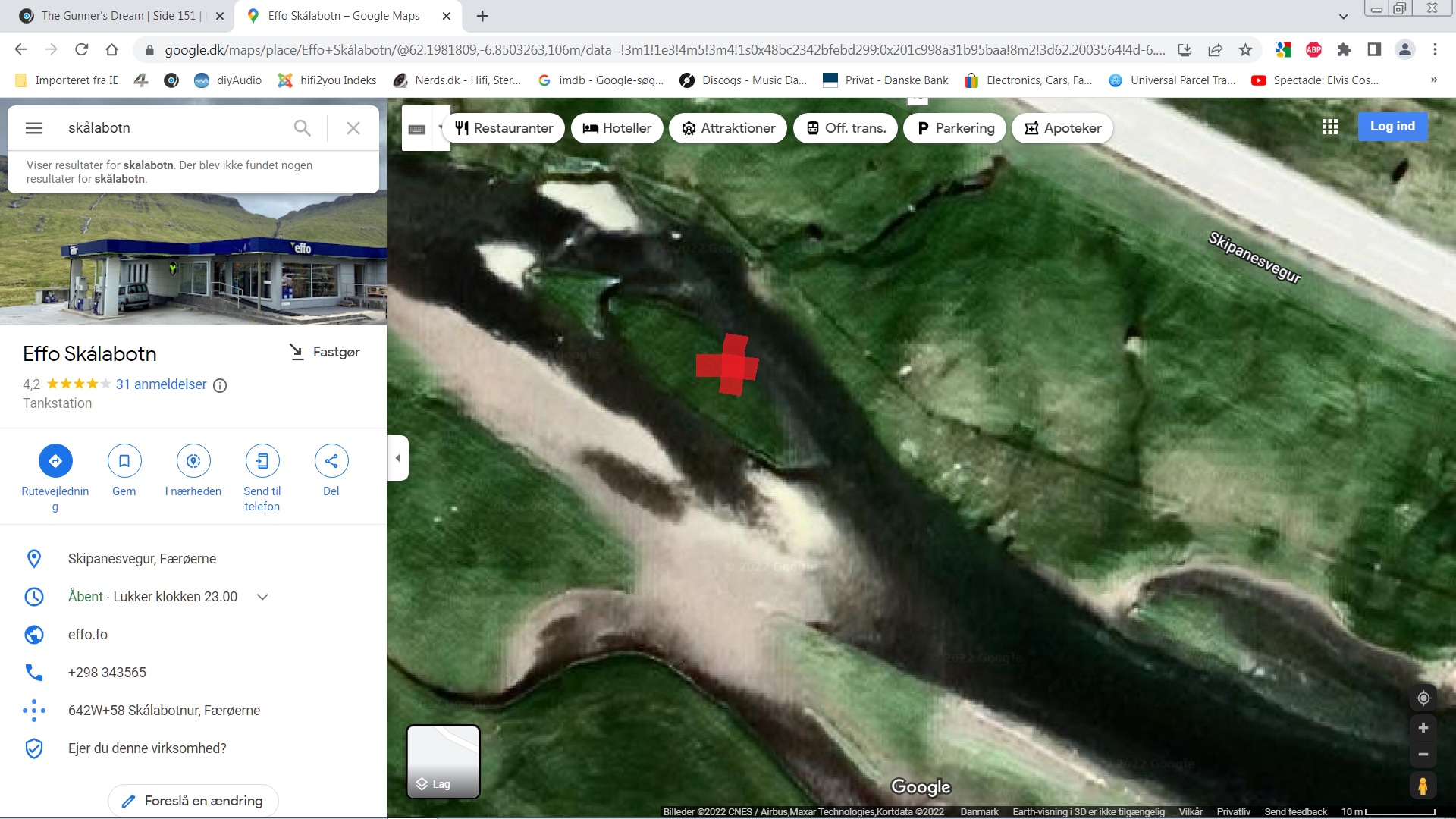
Task: Share place with the Del icon
Action: [331, 460]
